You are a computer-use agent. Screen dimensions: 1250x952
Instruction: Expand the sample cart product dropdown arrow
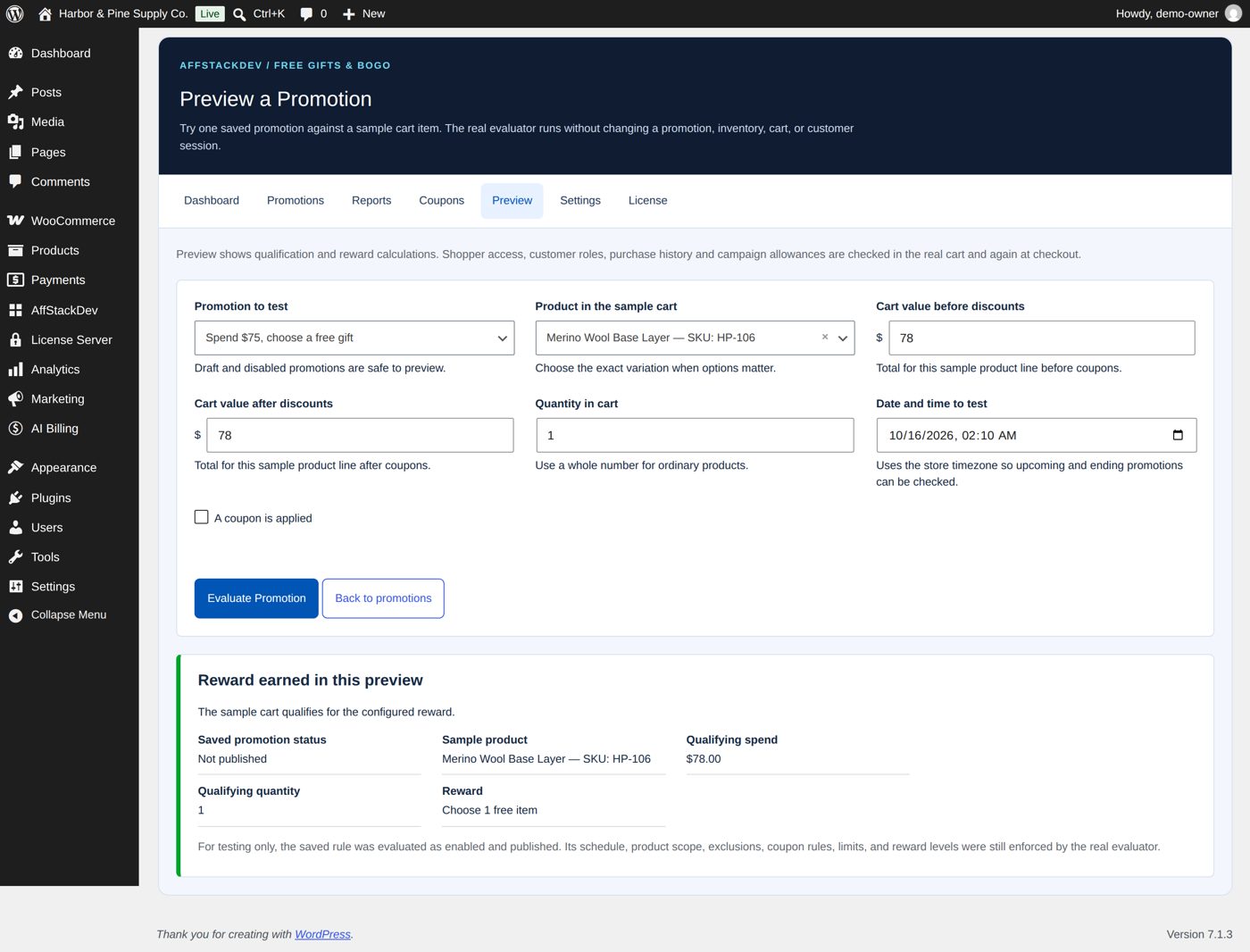(x=842, y=338)
